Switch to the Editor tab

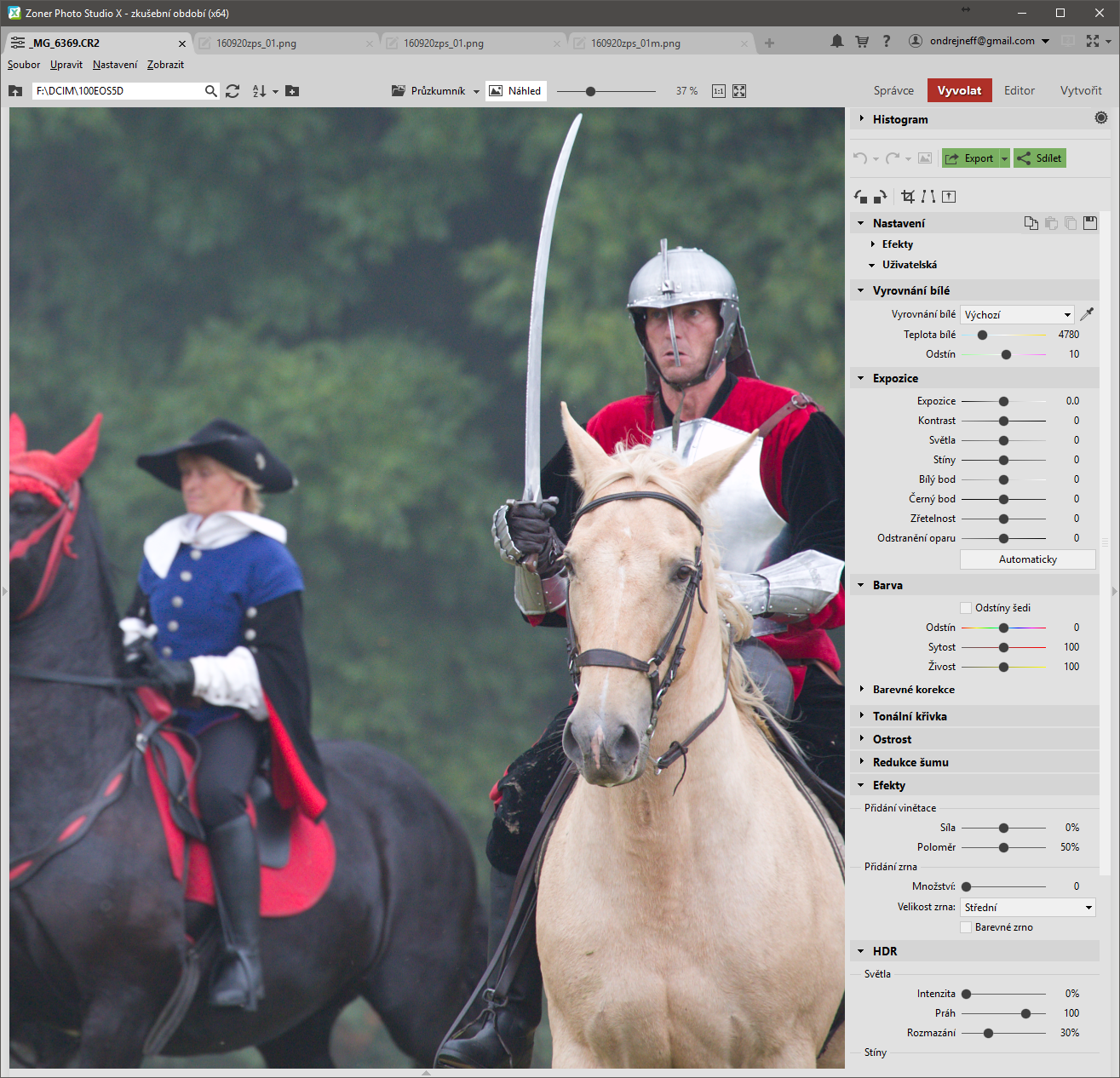[x=1019, y=90]
